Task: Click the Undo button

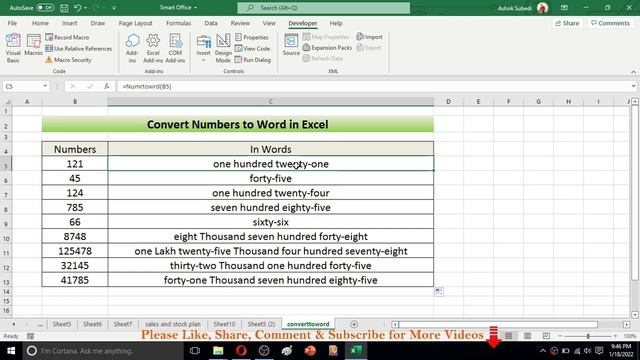Action: (78, 8)
